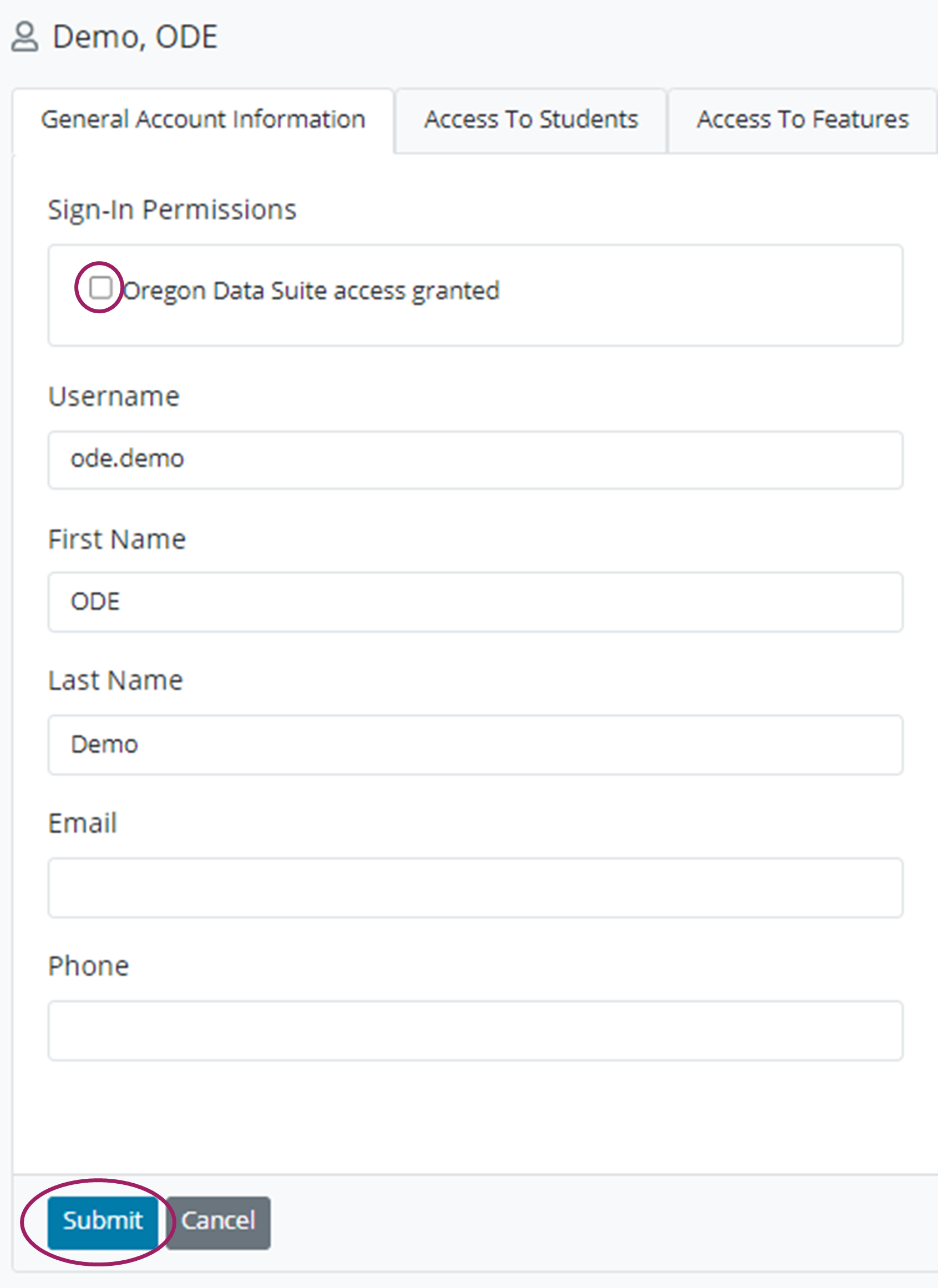Click the Last Name field label
This screenshot has height=1288, width=938.
[x=115, y=680]
